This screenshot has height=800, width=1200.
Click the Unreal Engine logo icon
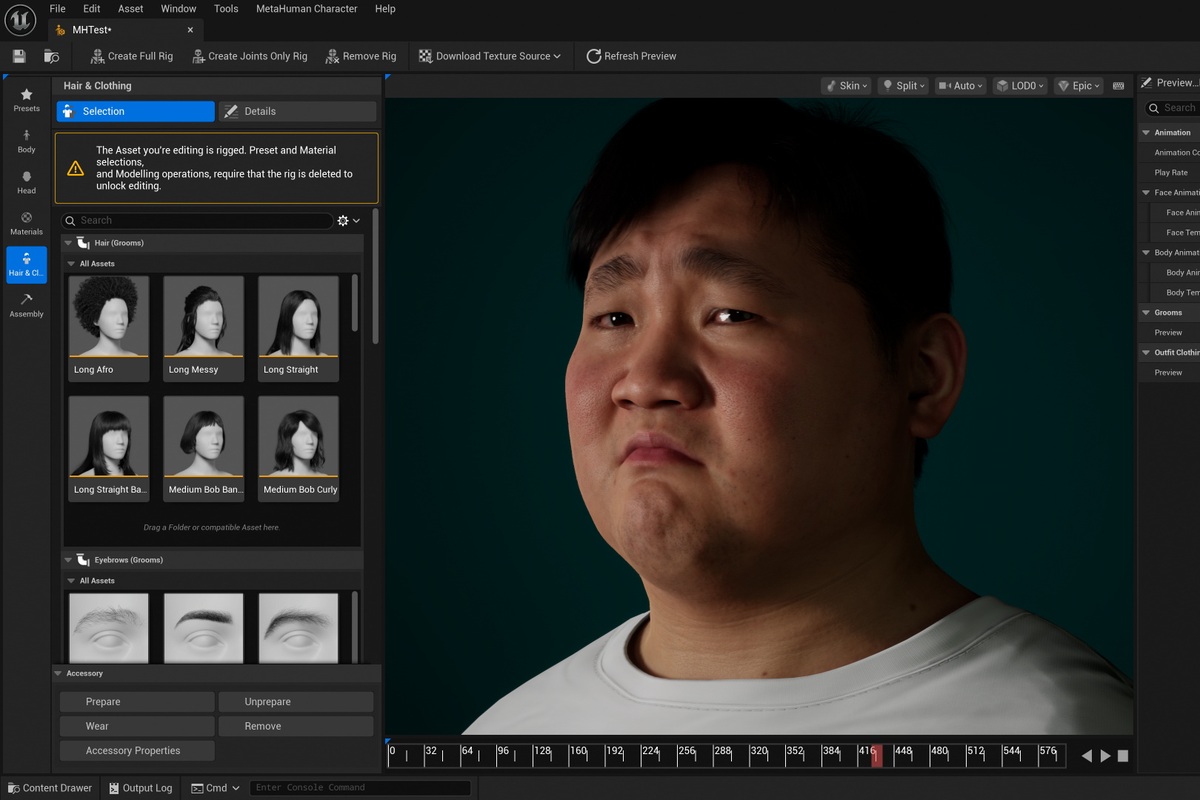20,19
